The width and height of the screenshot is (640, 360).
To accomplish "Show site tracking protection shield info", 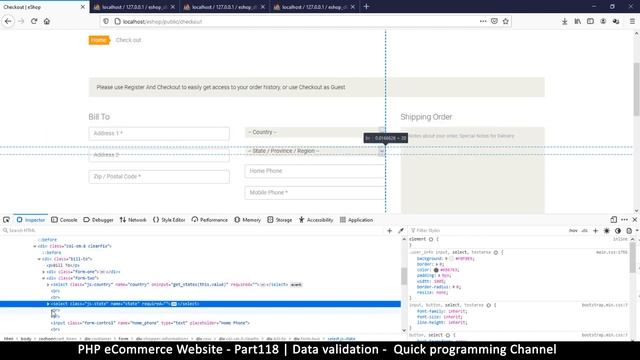I will 106,21.
